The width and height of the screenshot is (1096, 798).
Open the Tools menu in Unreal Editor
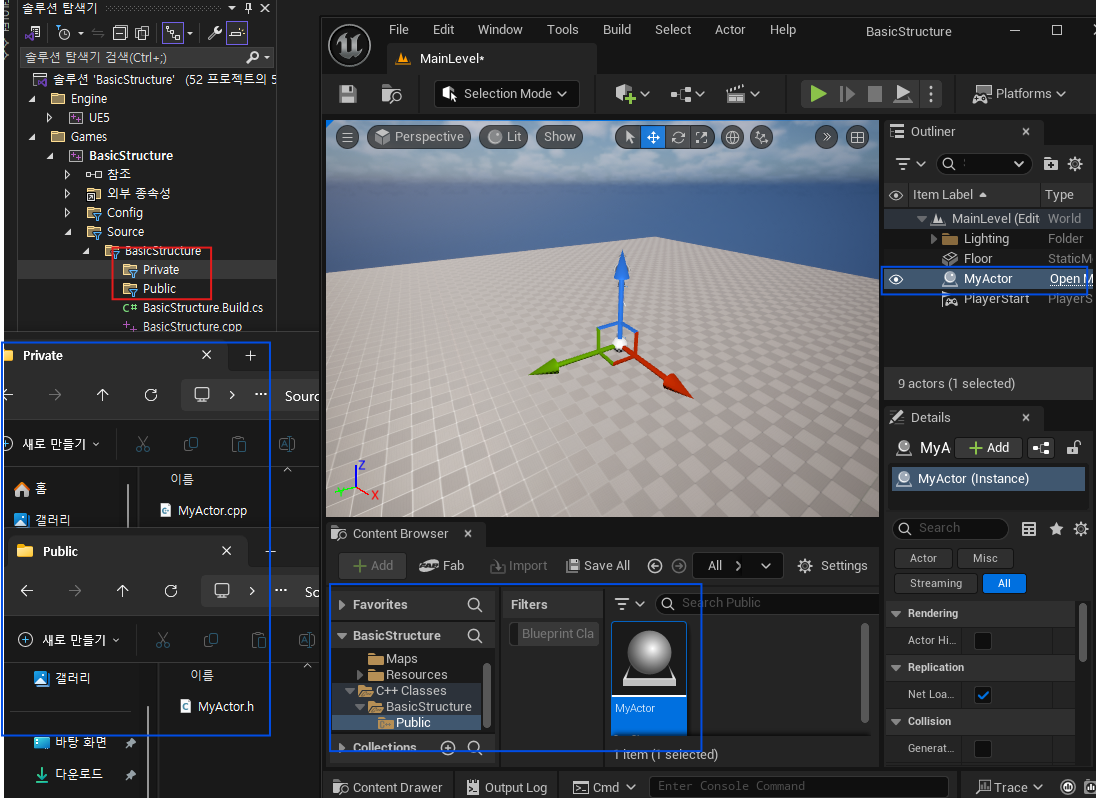562,29
